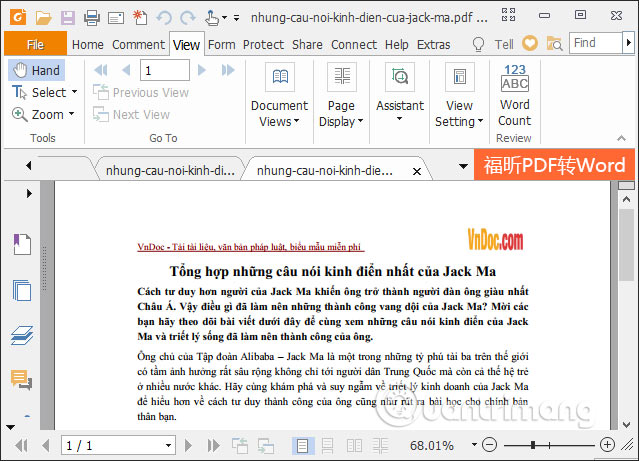This screenshot has height=461, width=639.
Task: Open Pages thumbnails panel in sidebar
Action: (x=22, y=290)
